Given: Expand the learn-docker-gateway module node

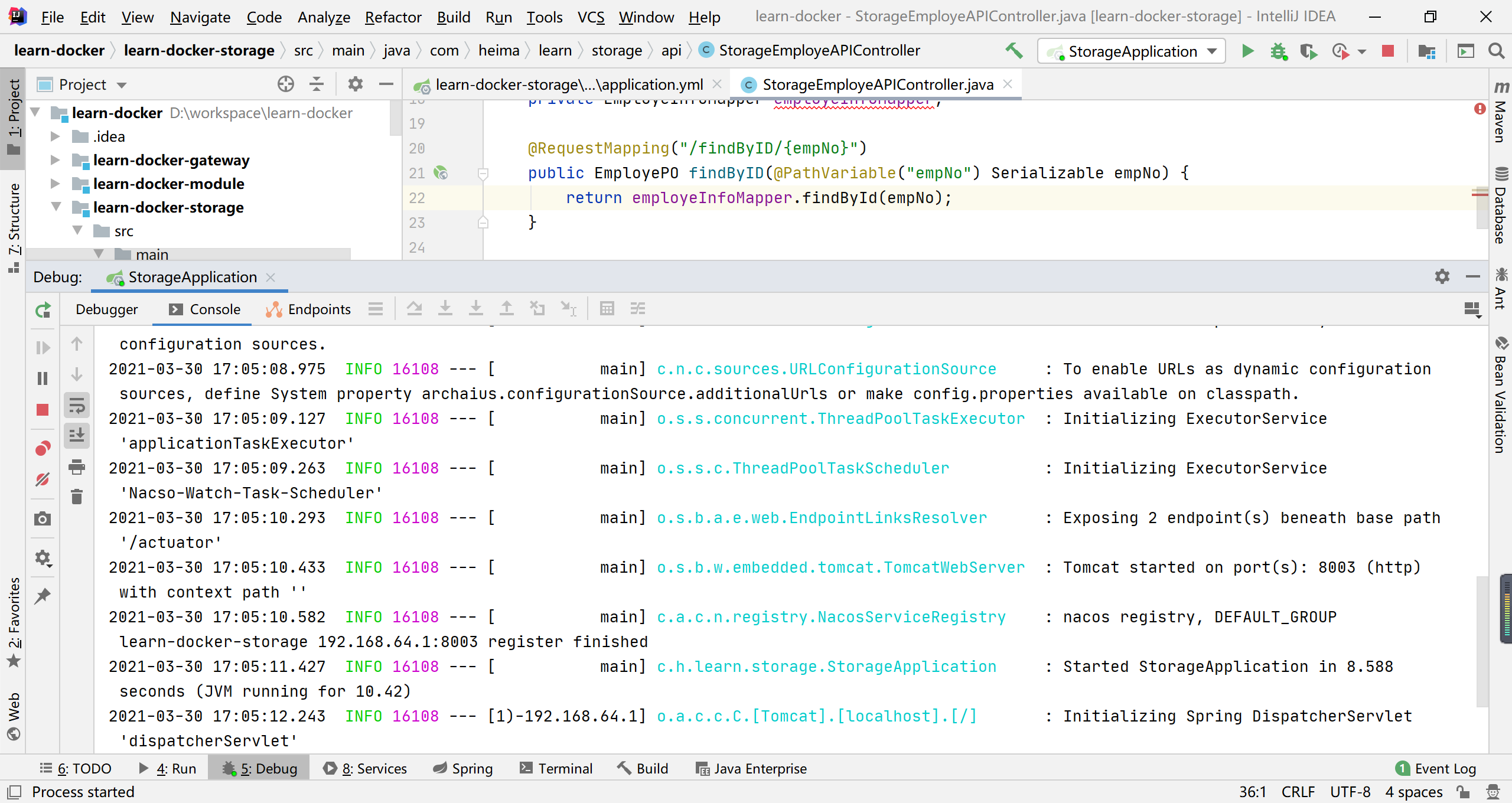Looking at the screenshot, I should (x=55, y=160).
